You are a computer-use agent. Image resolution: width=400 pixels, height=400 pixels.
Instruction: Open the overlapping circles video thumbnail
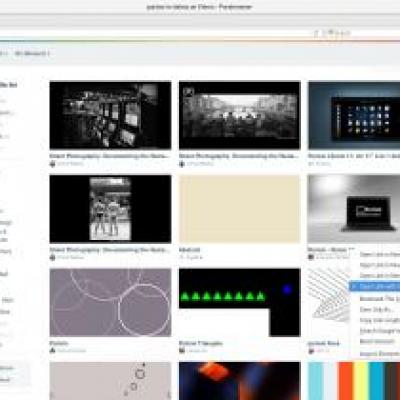point(110,302)
